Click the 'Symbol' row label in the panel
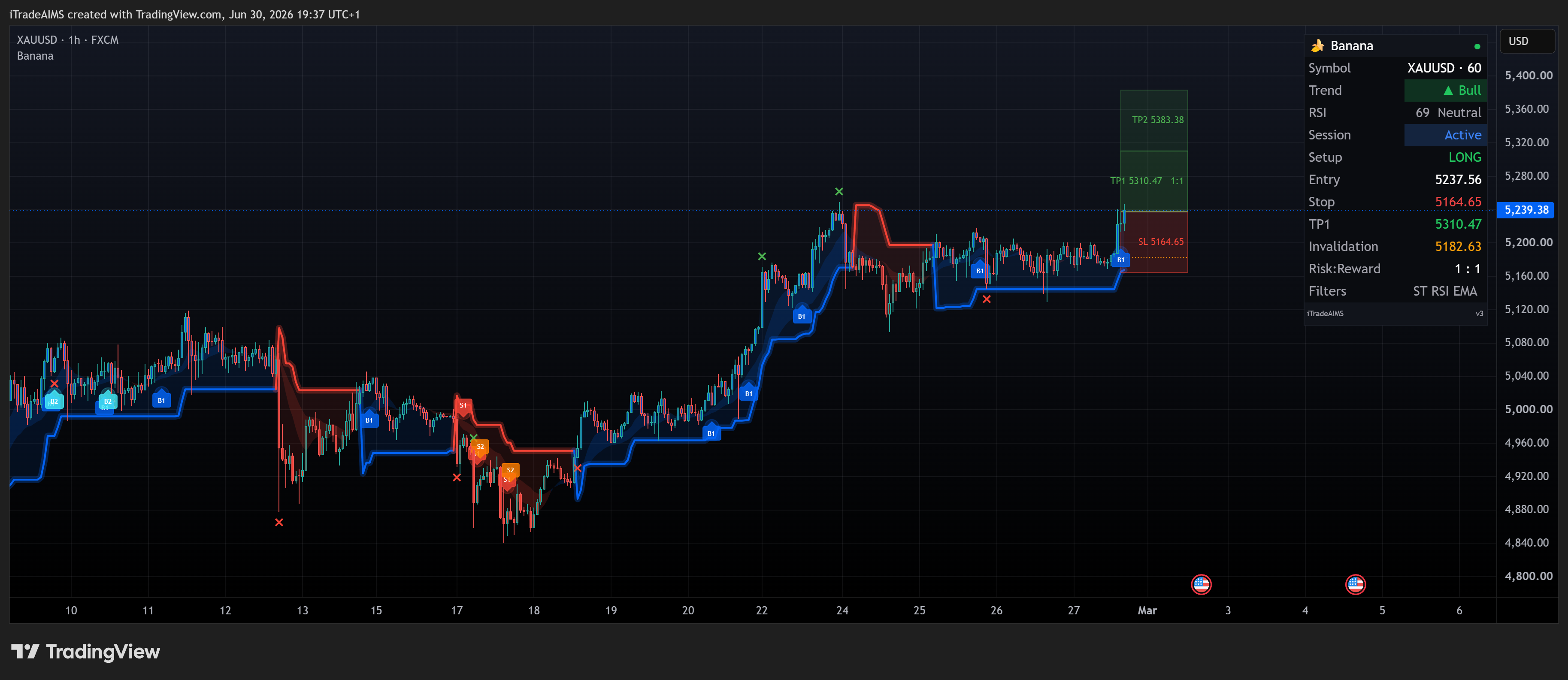Viewport: 1568px width, 680px height. (x=1329, y=68)
